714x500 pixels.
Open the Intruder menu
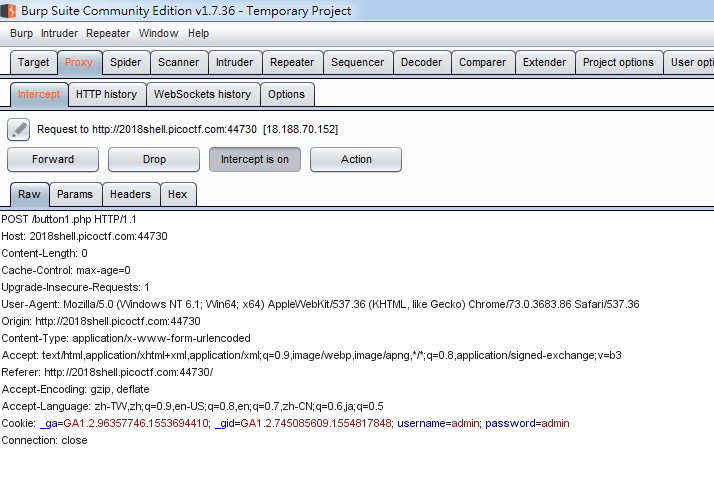click(59, 33)
